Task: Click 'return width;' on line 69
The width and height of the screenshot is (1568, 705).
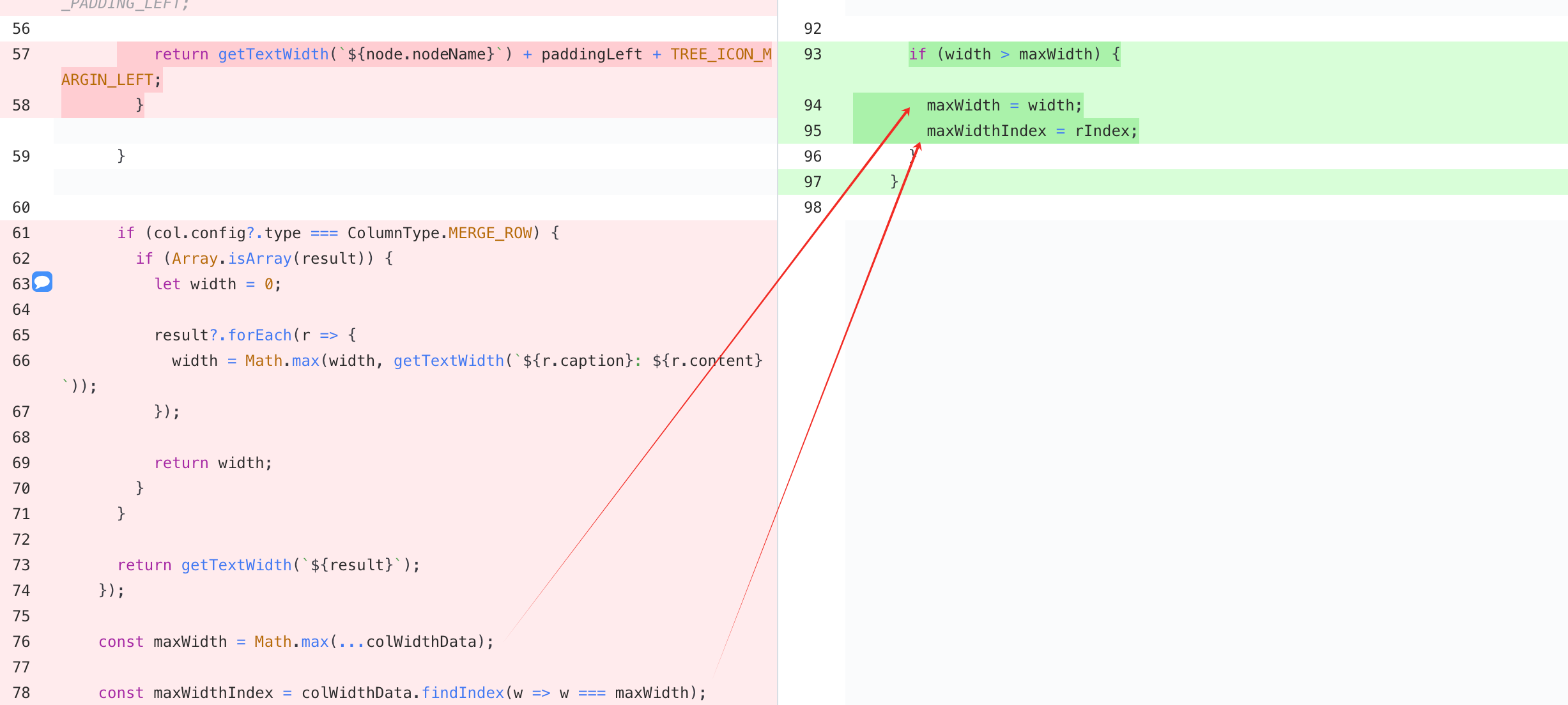Action: pyautogui.click(x=213, y=463)
